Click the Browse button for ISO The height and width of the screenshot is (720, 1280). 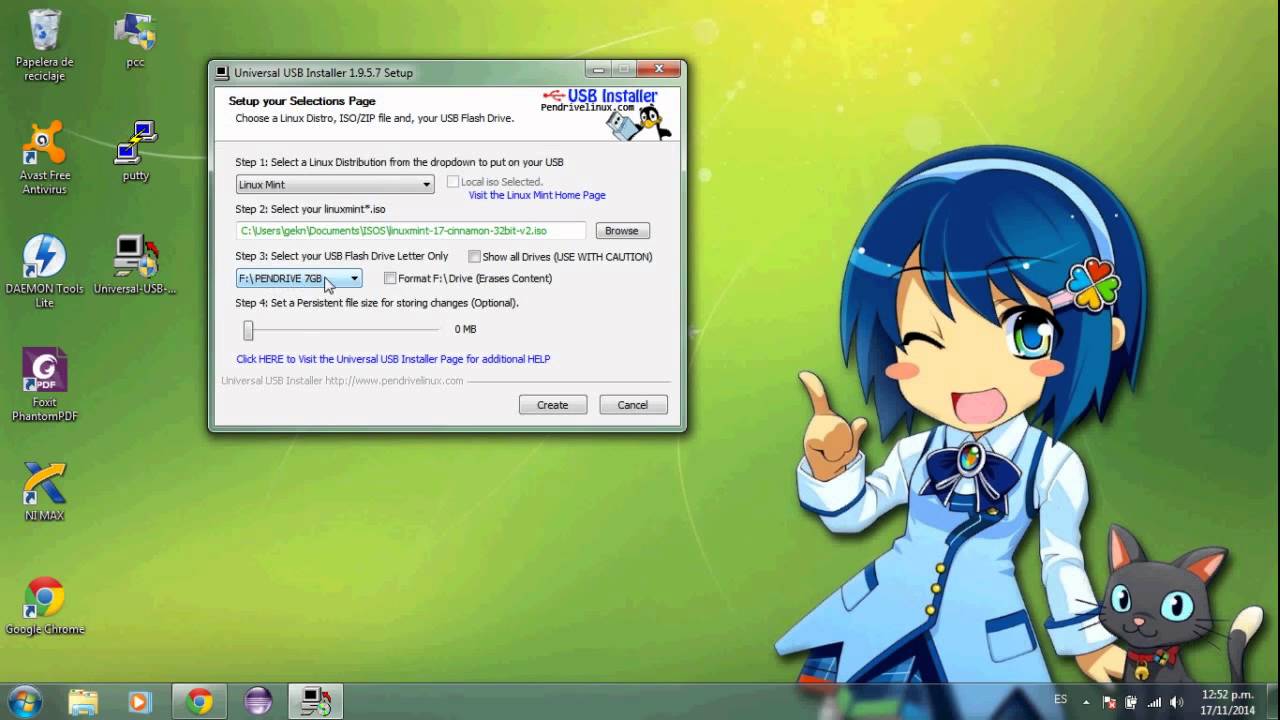(x=623, y=231)
